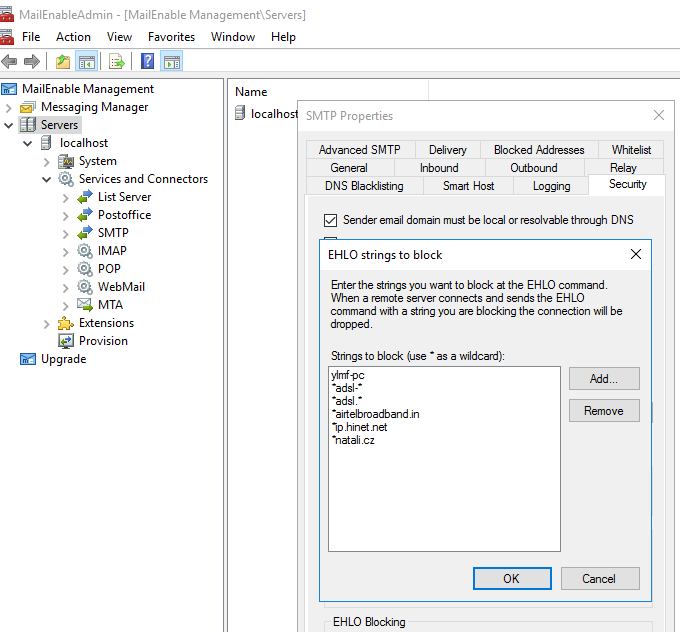Screen dimensions: 680x632
Task: Click the Export List toolbar icon
Action: coord(117,62)
